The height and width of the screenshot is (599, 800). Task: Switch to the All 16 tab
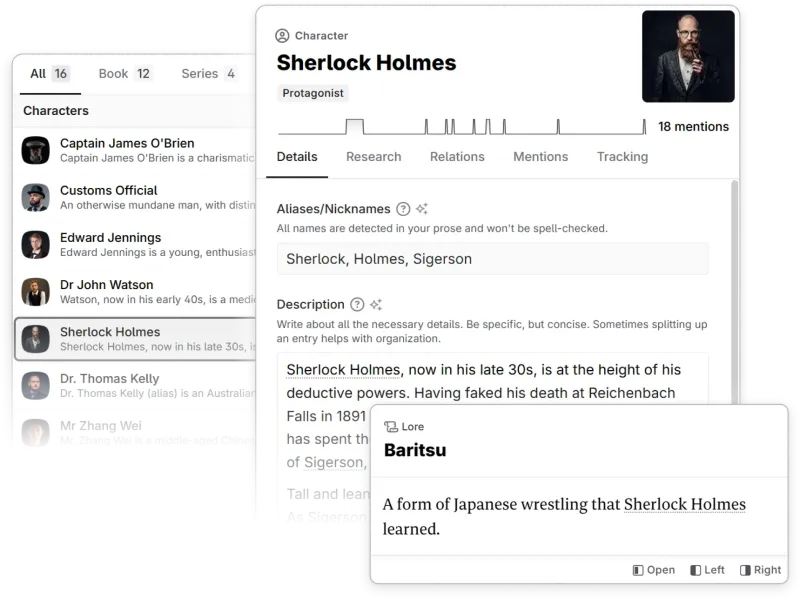click(49, 74)
